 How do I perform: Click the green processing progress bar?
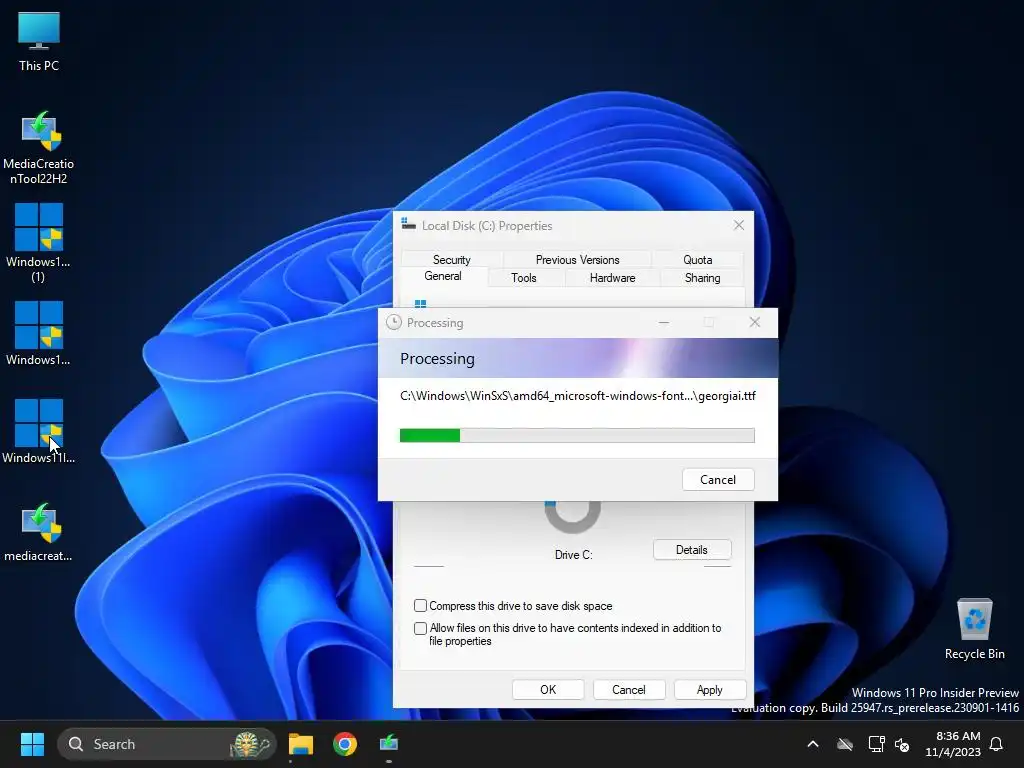tap(577, 435)
